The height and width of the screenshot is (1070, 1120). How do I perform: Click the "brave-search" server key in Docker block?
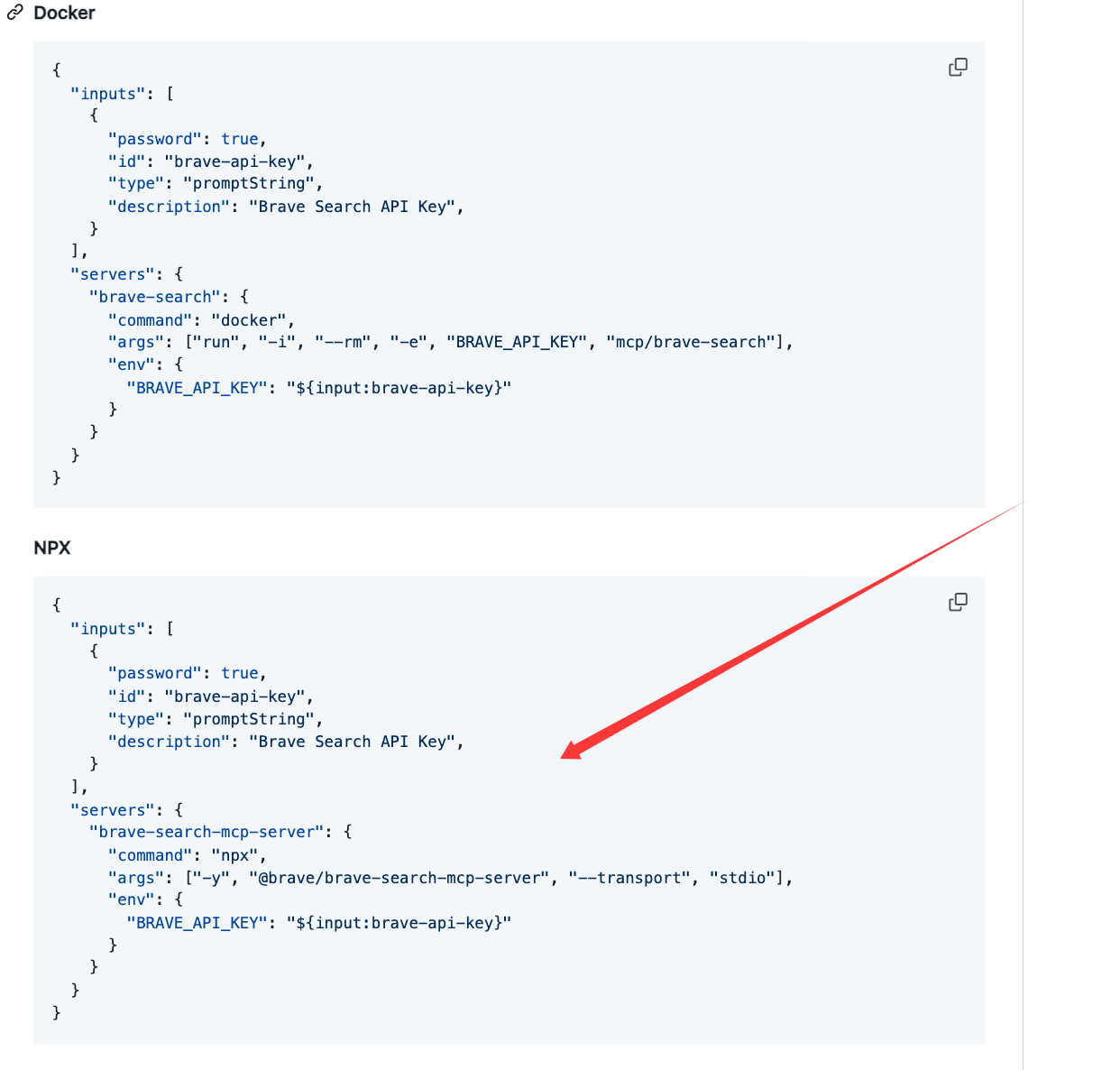coord(155,297)
